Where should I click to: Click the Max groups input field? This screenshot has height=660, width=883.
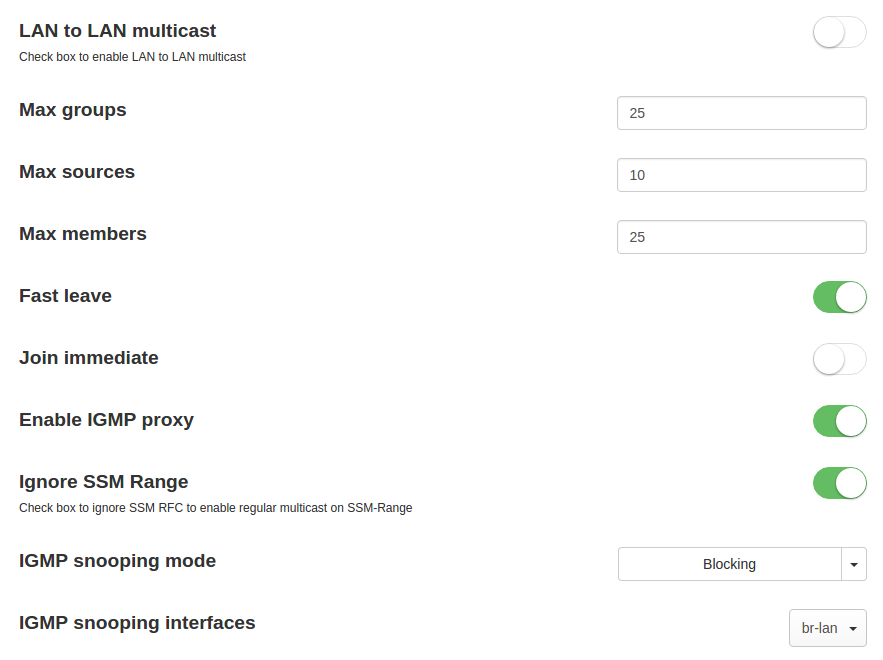click(x=741, y=113)
